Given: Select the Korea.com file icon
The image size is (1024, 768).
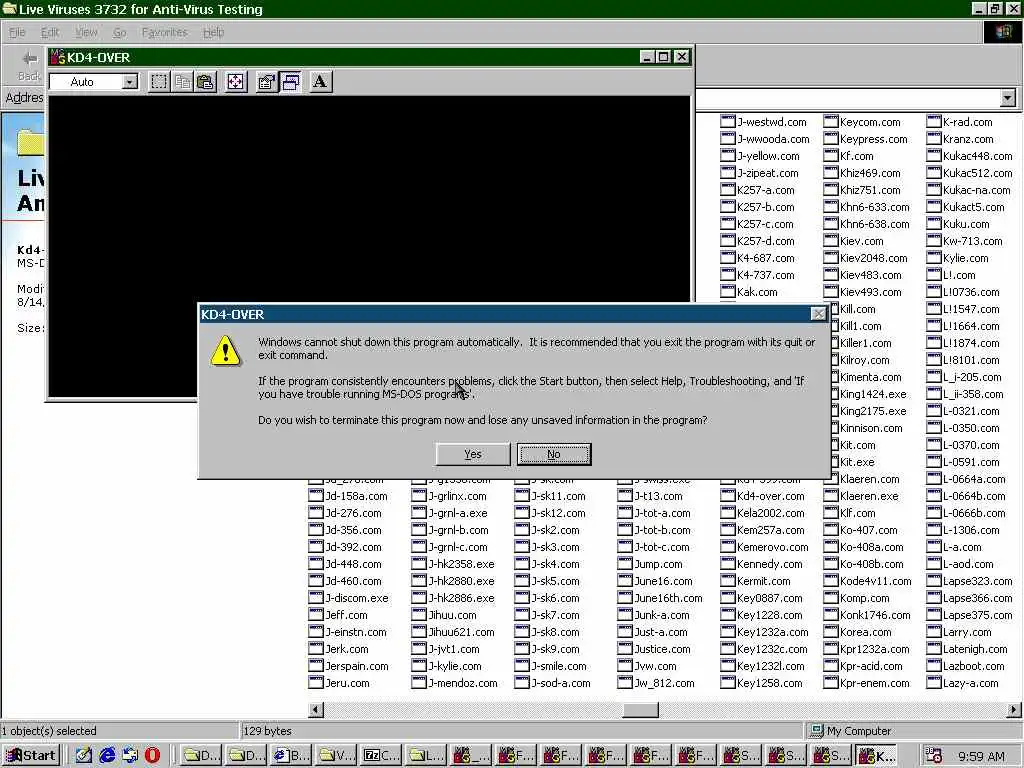Looking at the screenshot, I should pyautogui.click(x=831, y=632).
